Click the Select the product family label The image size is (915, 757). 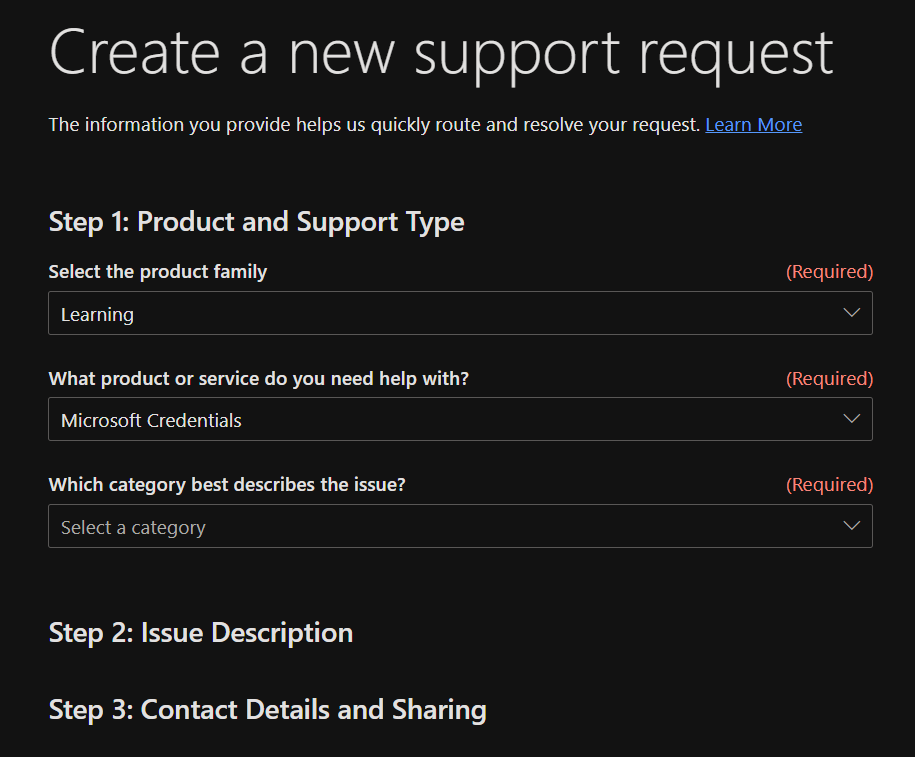pyautogui.click(x=158, y=272)
